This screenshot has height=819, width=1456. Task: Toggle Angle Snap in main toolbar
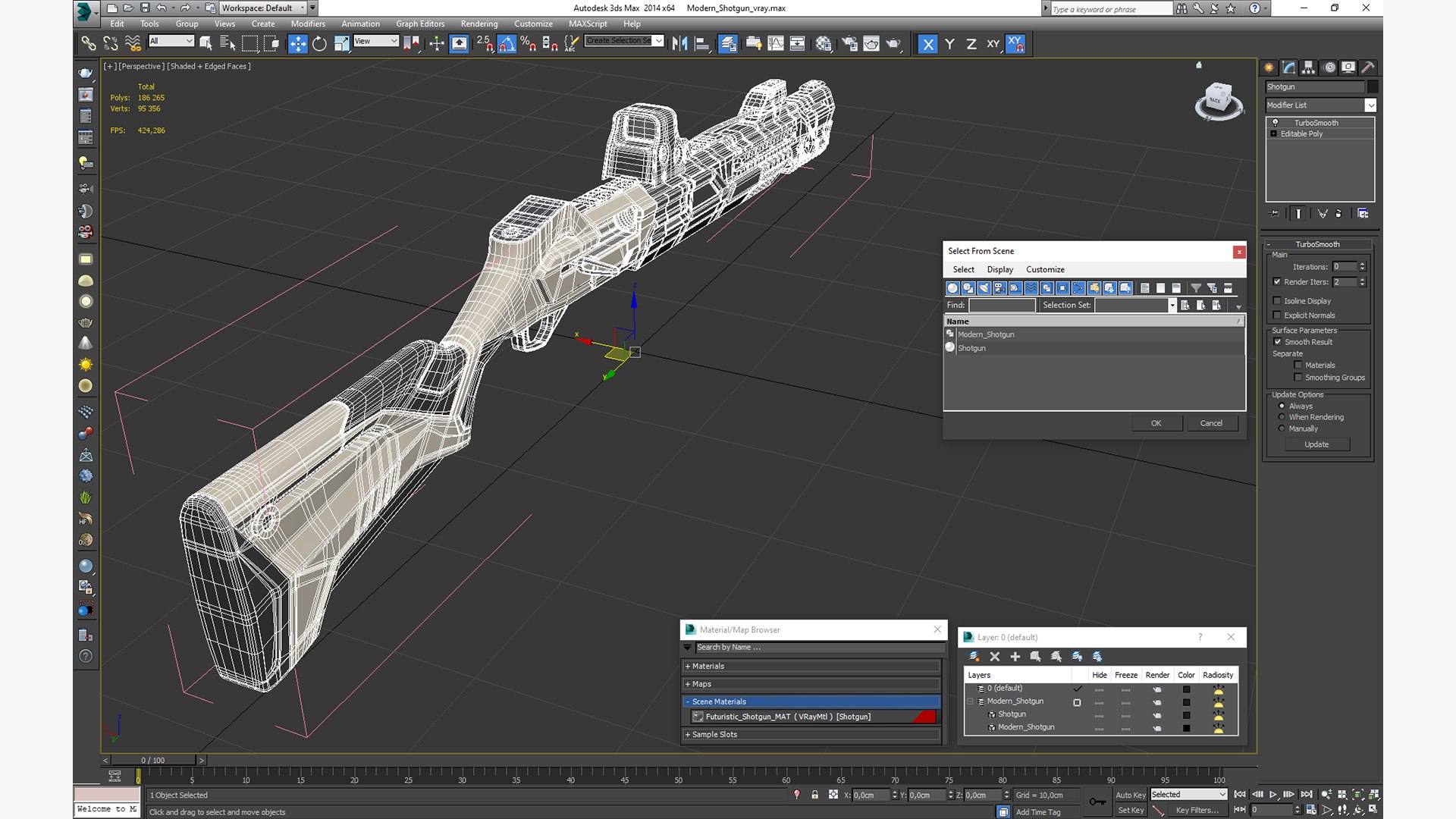[507, 43]
